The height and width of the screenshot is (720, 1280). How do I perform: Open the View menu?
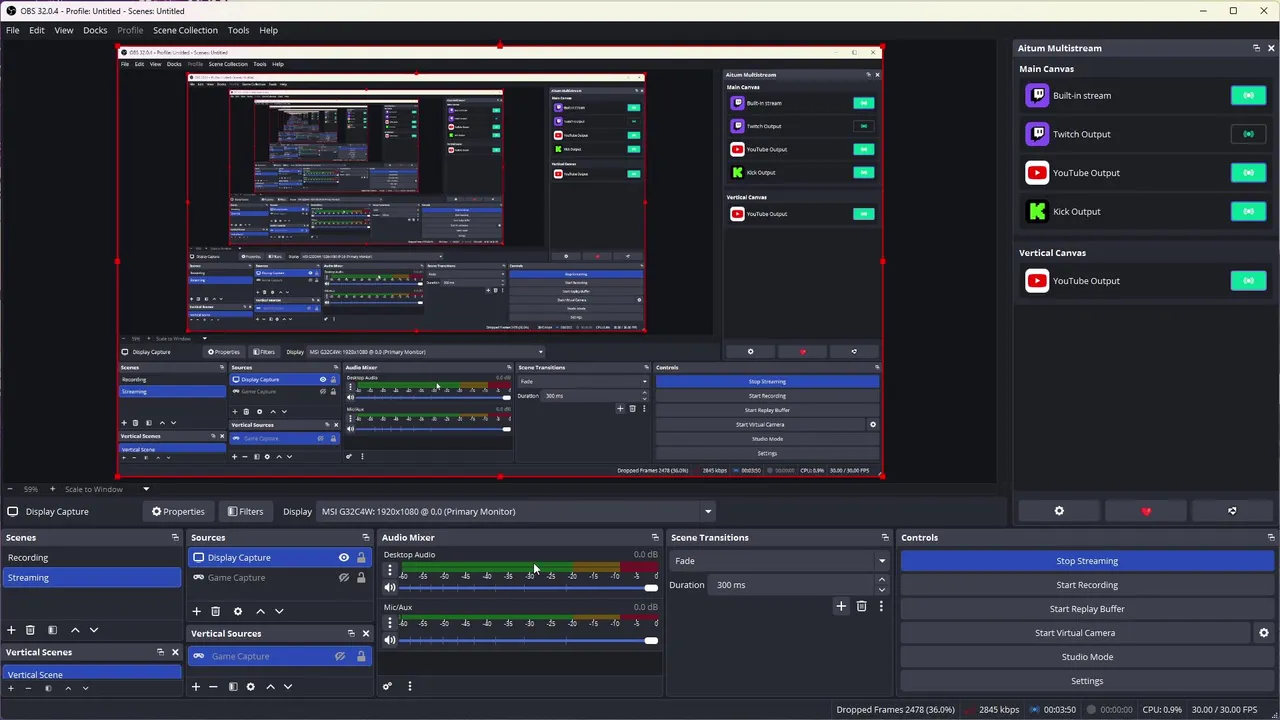click(63, 30)
